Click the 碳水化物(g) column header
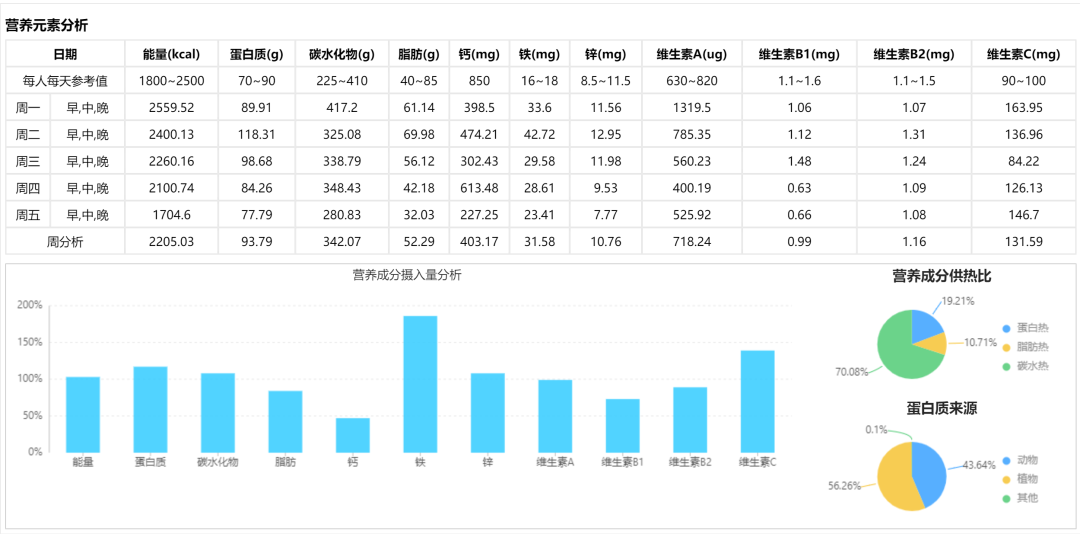The image size is (1080, 534). (x=342, y=54)
